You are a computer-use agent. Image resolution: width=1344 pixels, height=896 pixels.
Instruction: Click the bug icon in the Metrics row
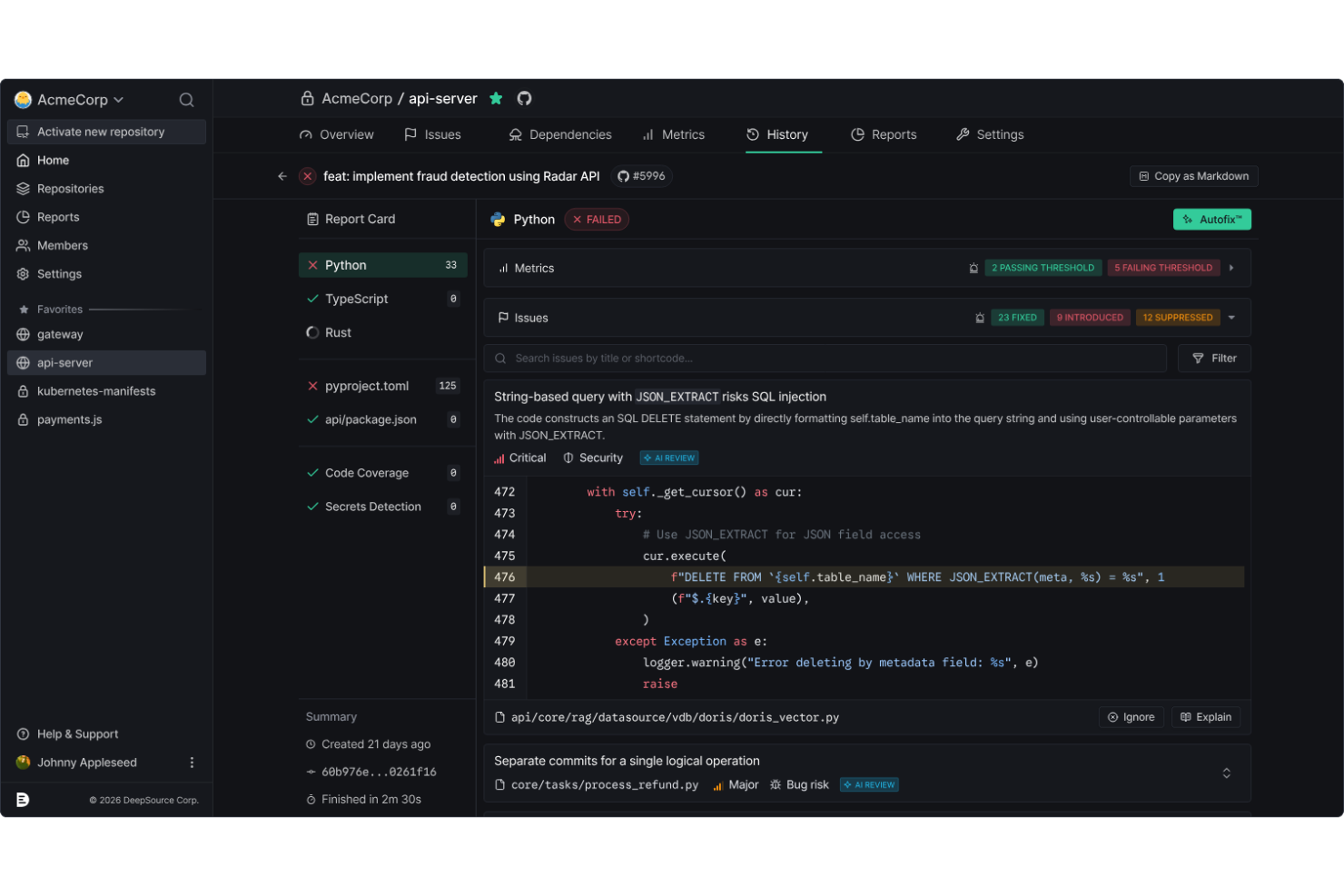pyautogui.click(x=973, y=268)
